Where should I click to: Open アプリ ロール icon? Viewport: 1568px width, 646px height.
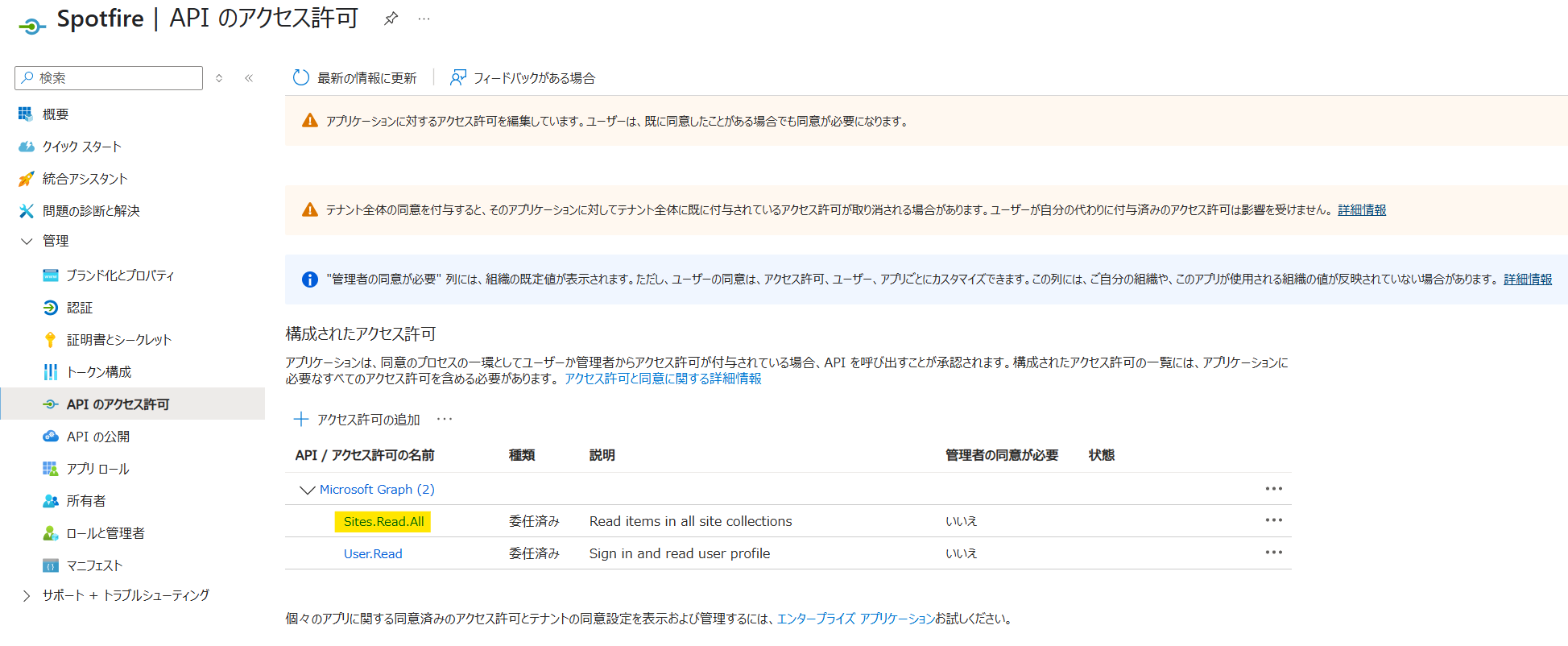[51, 468]
